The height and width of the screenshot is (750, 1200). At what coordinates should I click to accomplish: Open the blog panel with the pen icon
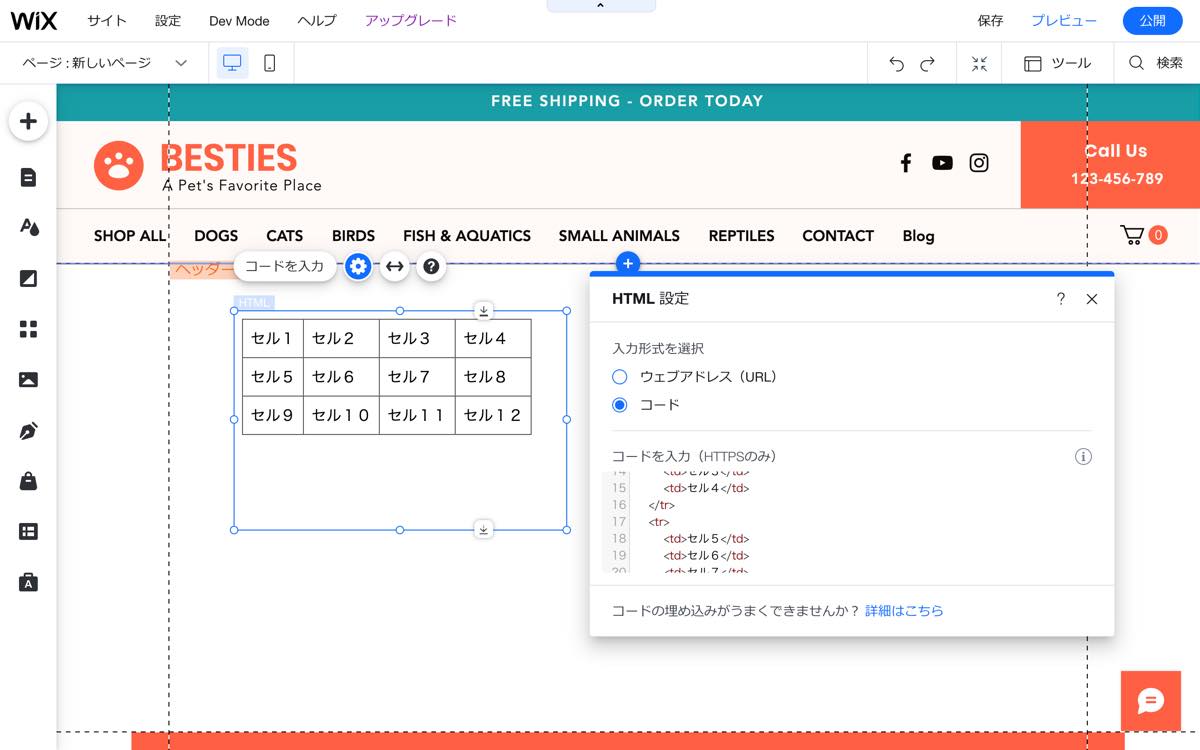(29, 428)
